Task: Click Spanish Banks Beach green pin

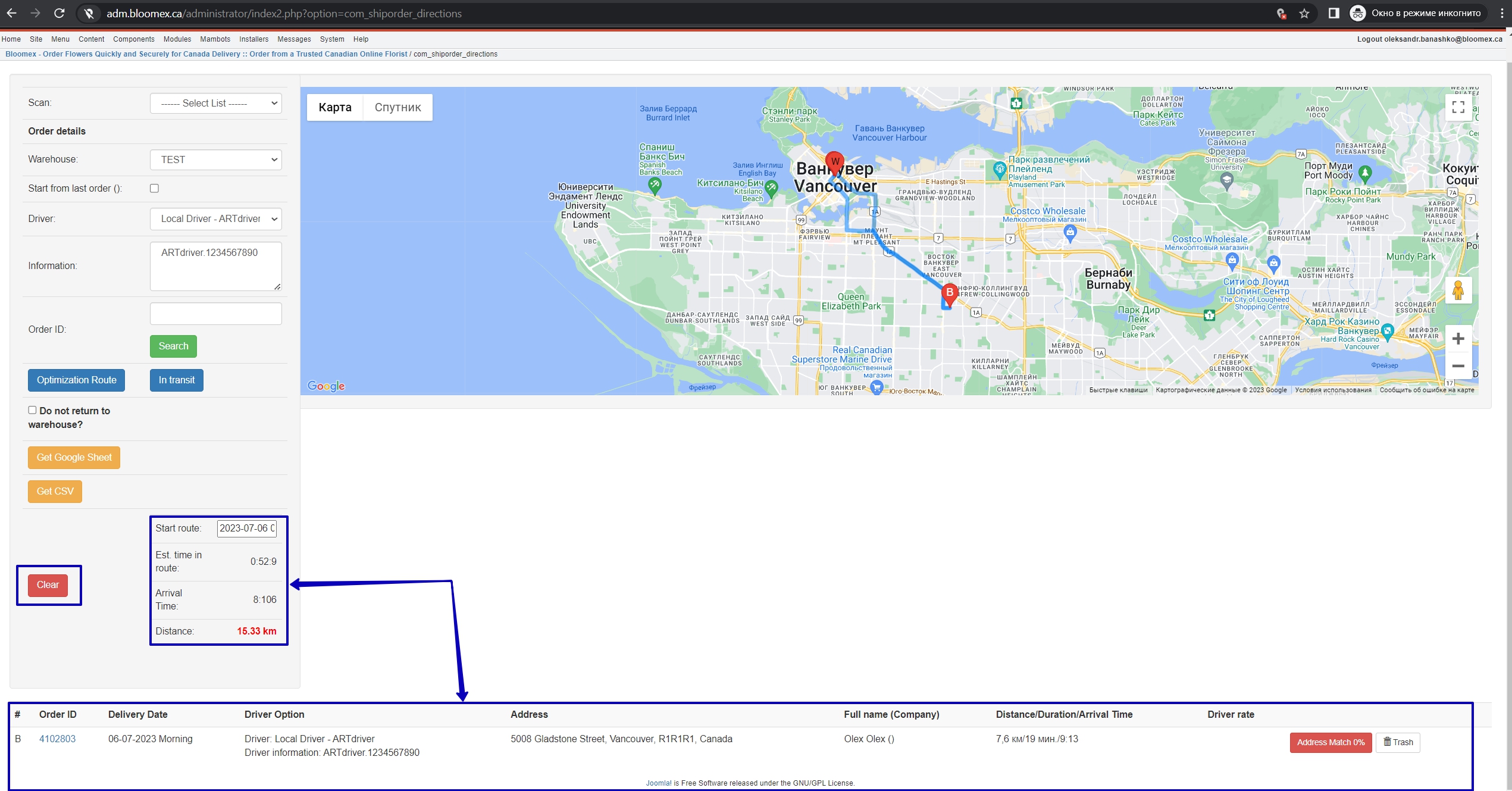Action: pyautogui.click(x=655, y=186)
